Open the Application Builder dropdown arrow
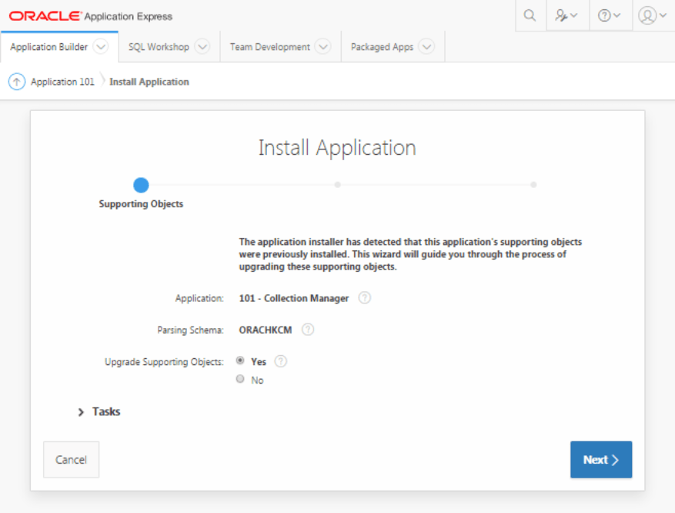Viewport: 675px width, 513px height. [x=101, y=46]
